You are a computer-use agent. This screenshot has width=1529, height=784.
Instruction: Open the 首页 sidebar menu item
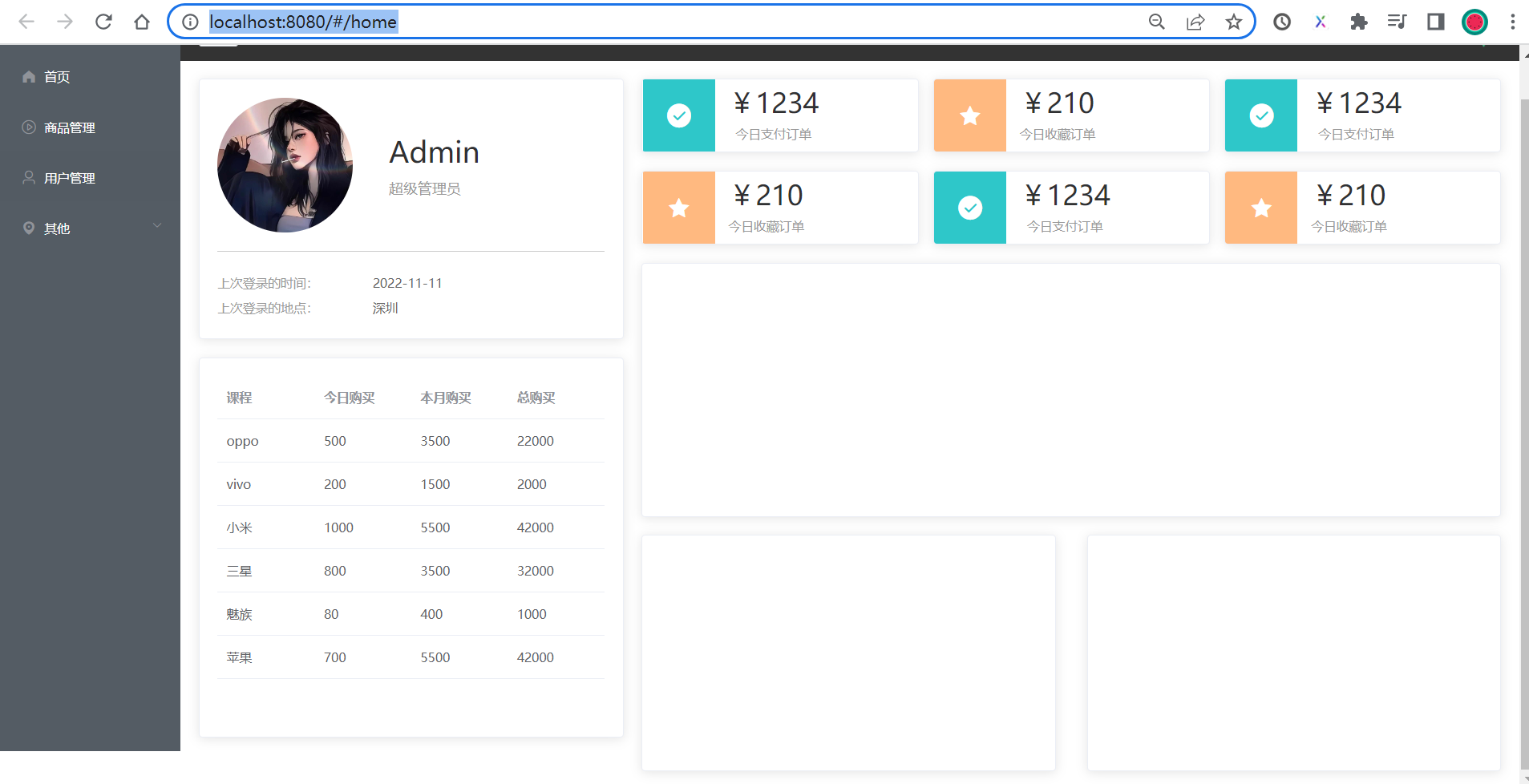90,77
